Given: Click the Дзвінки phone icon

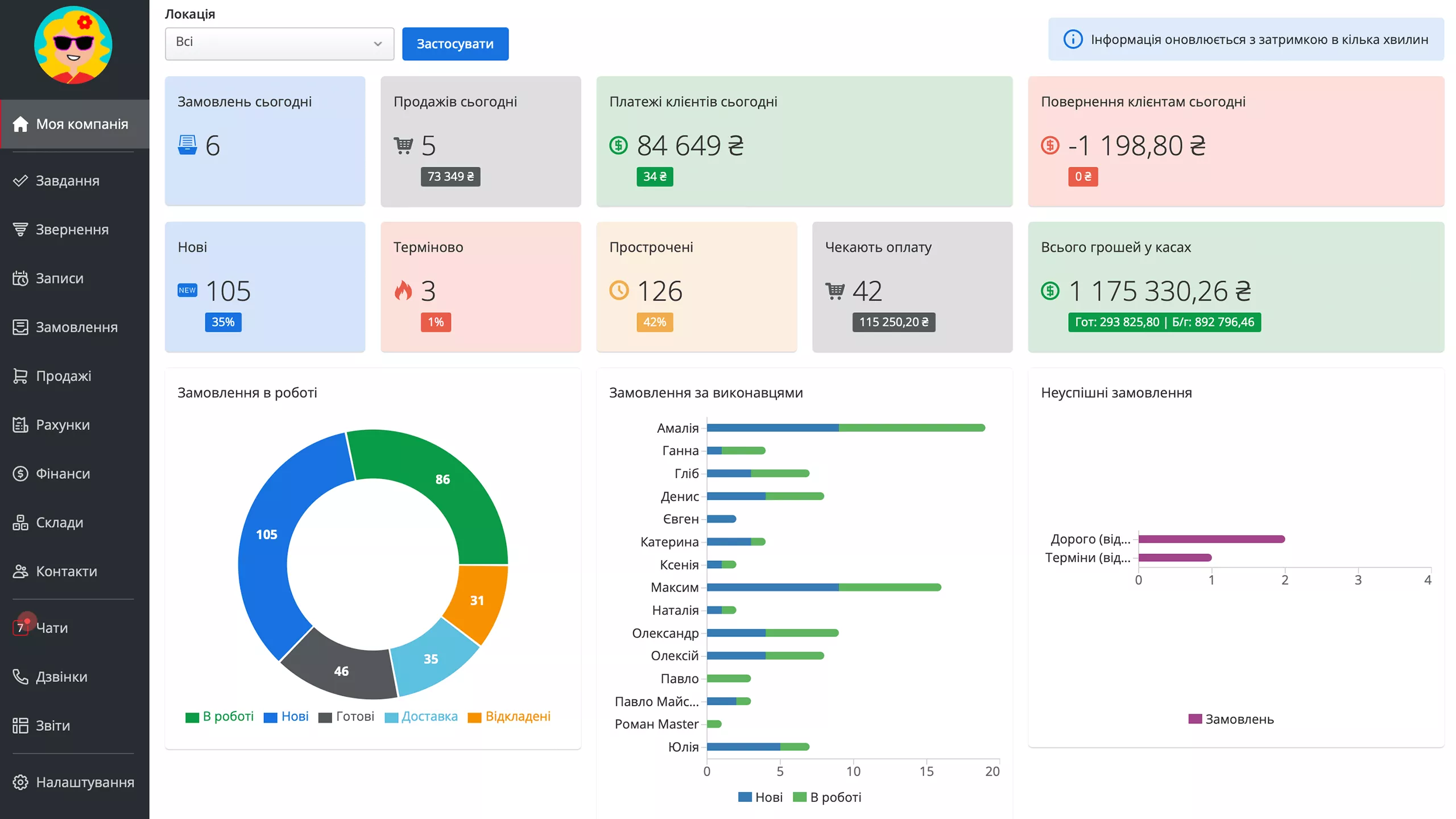Looking at the screenshot, I should coord(20,677).
